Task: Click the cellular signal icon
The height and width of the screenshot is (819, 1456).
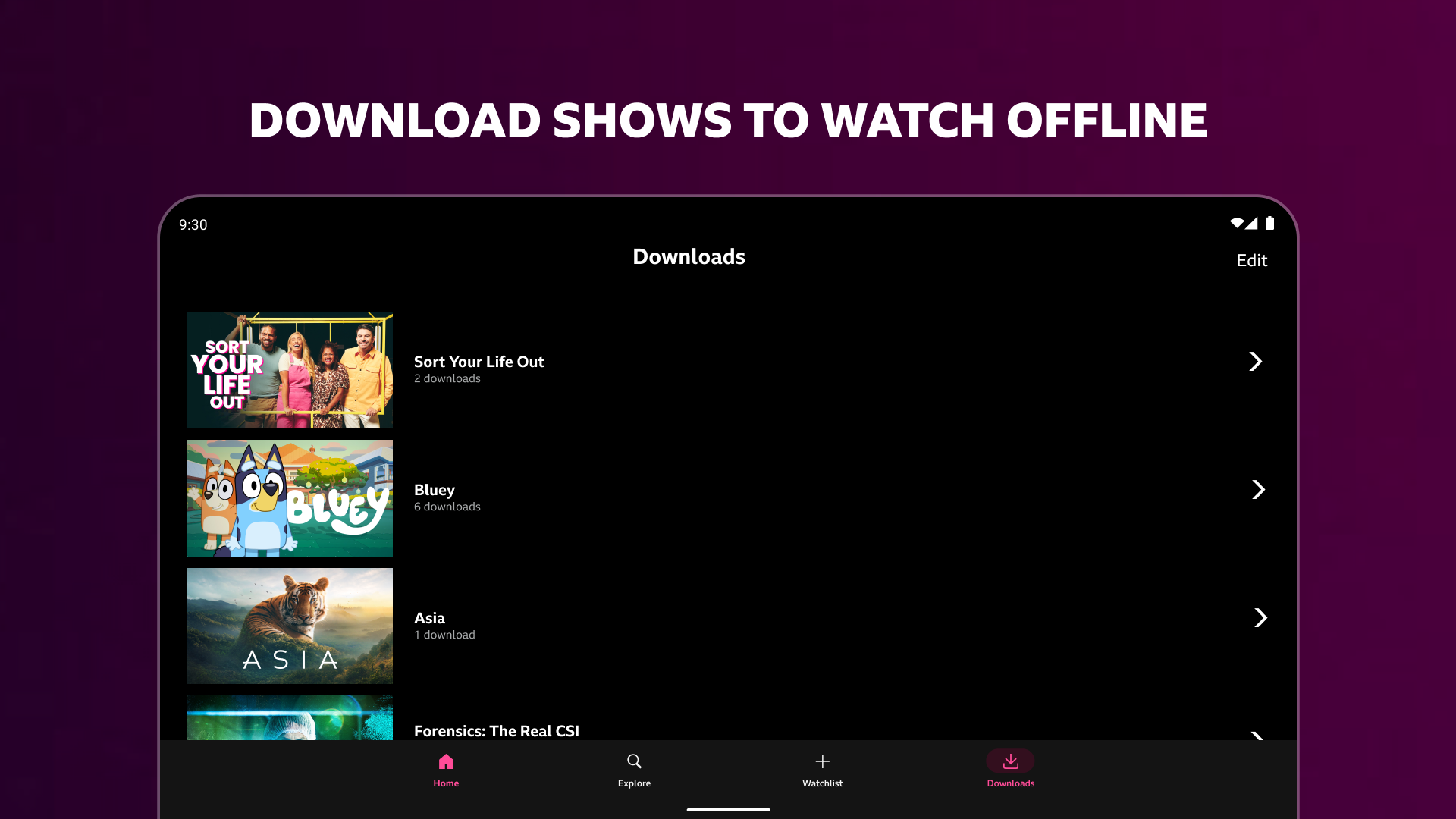Action: click(x=1253, y=223)
